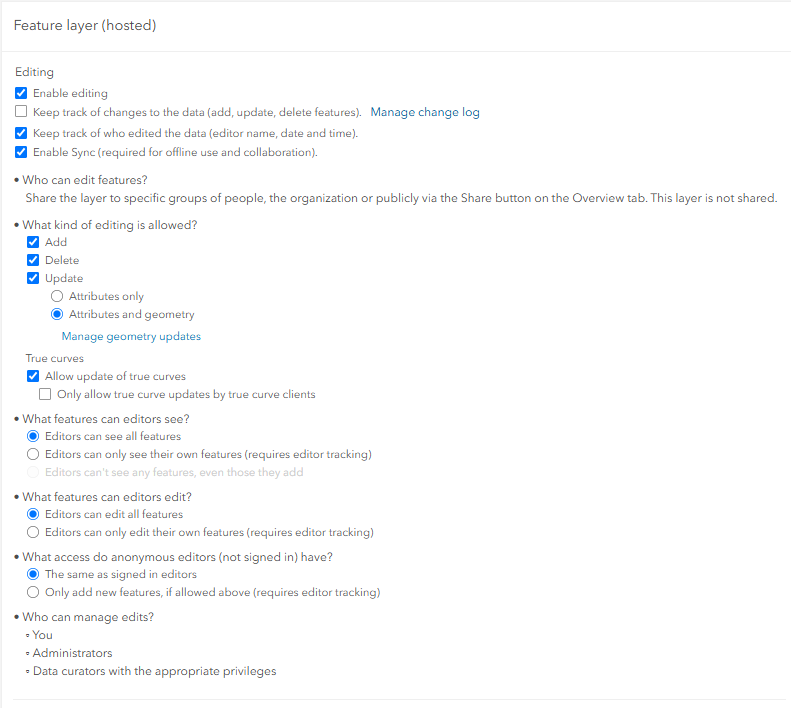Uncheck the Enable editing checkbox
Screen dimensions: 791x708
(x=21, y=93)
